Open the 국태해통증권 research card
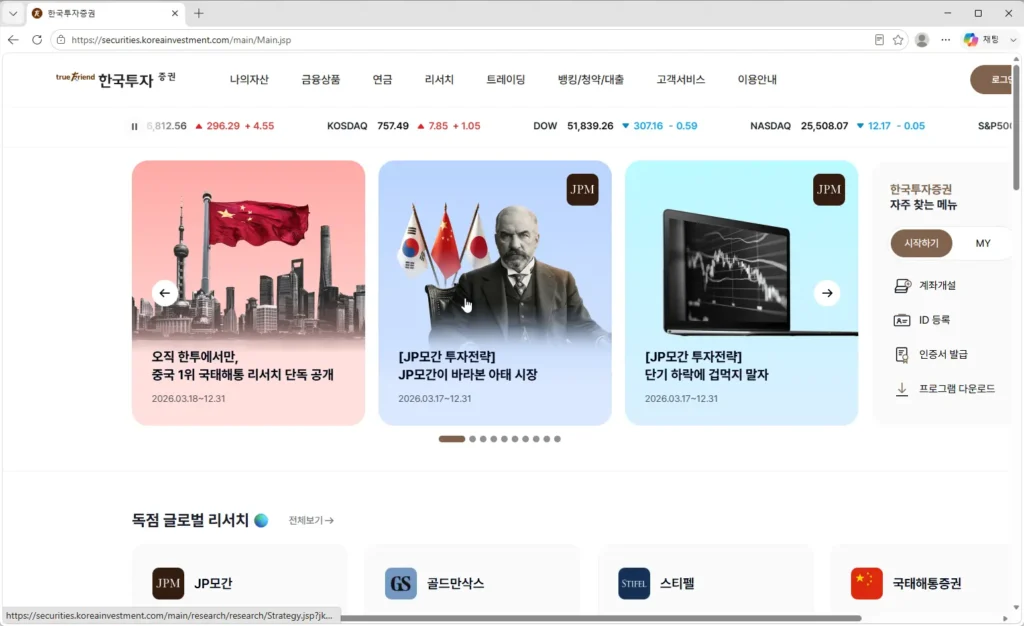 coord(921,580)
